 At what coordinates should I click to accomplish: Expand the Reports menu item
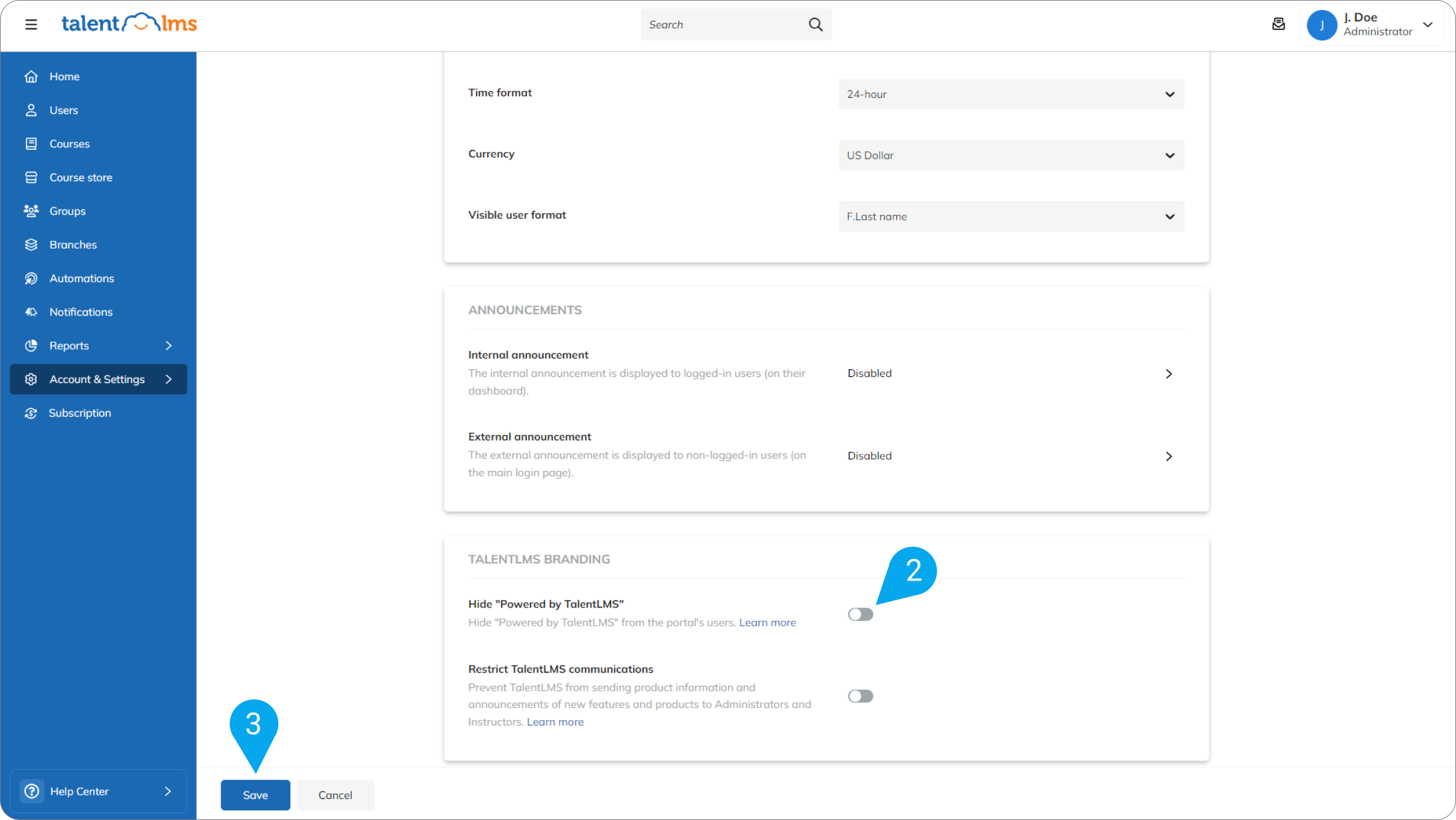(69, 345)
